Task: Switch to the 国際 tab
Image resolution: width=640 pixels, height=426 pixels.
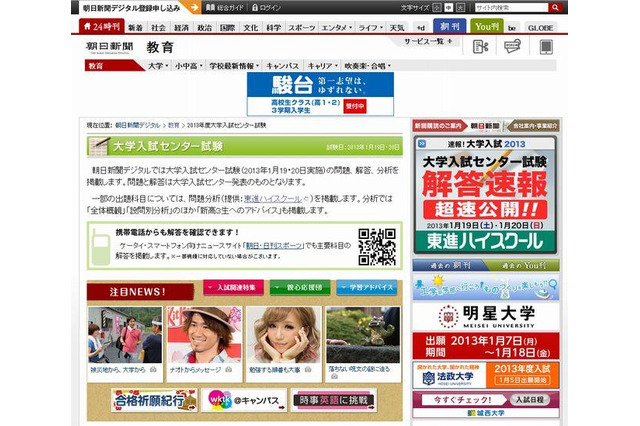Action: [x=227, y=28]
